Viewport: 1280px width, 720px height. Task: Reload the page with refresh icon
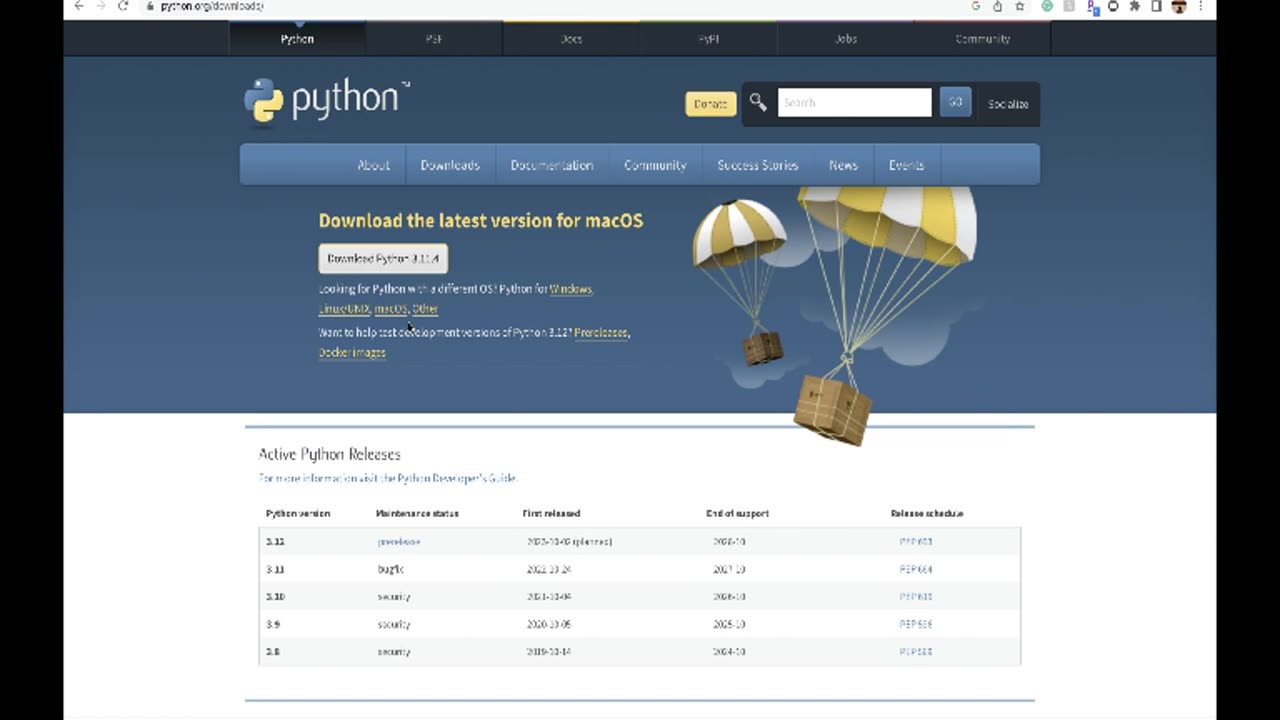tap(123, 6)
